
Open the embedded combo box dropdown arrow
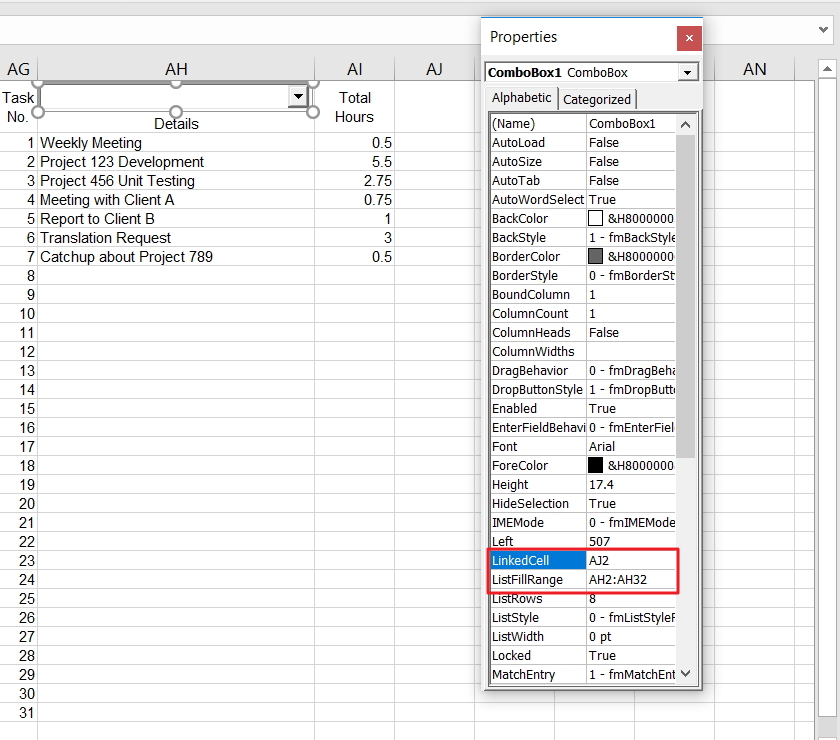[x=298, y=96]
